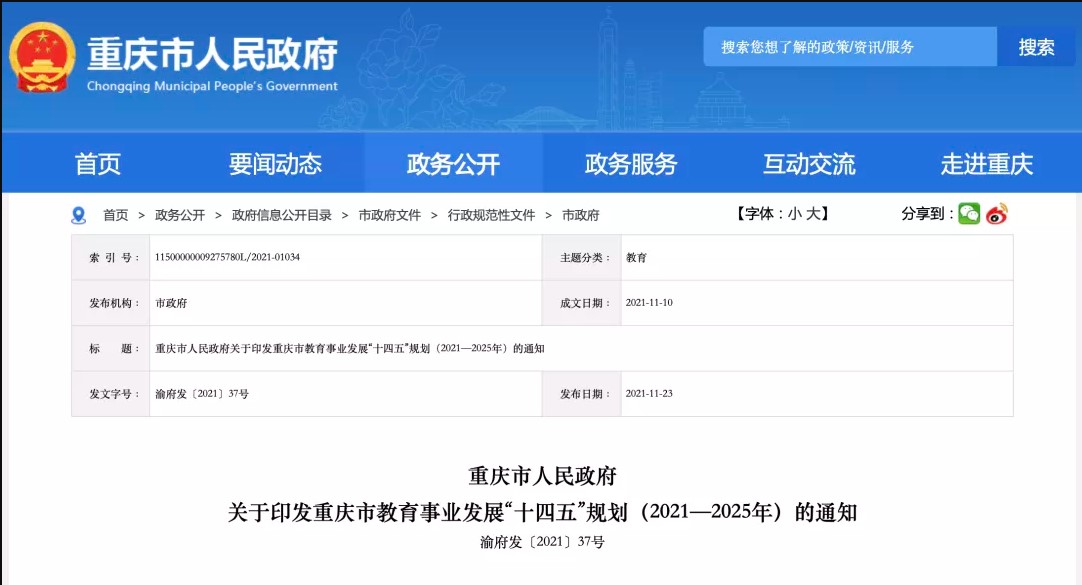Click the national emblem logo
This screenshot has height=585, width=1082.
point(42,58)
